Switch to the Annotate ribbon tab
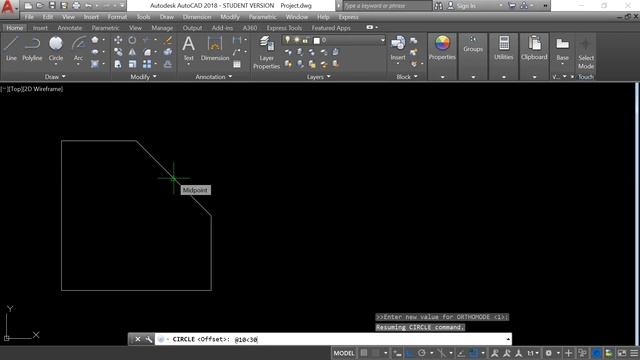Screen dimensions: 640x360 70,28
